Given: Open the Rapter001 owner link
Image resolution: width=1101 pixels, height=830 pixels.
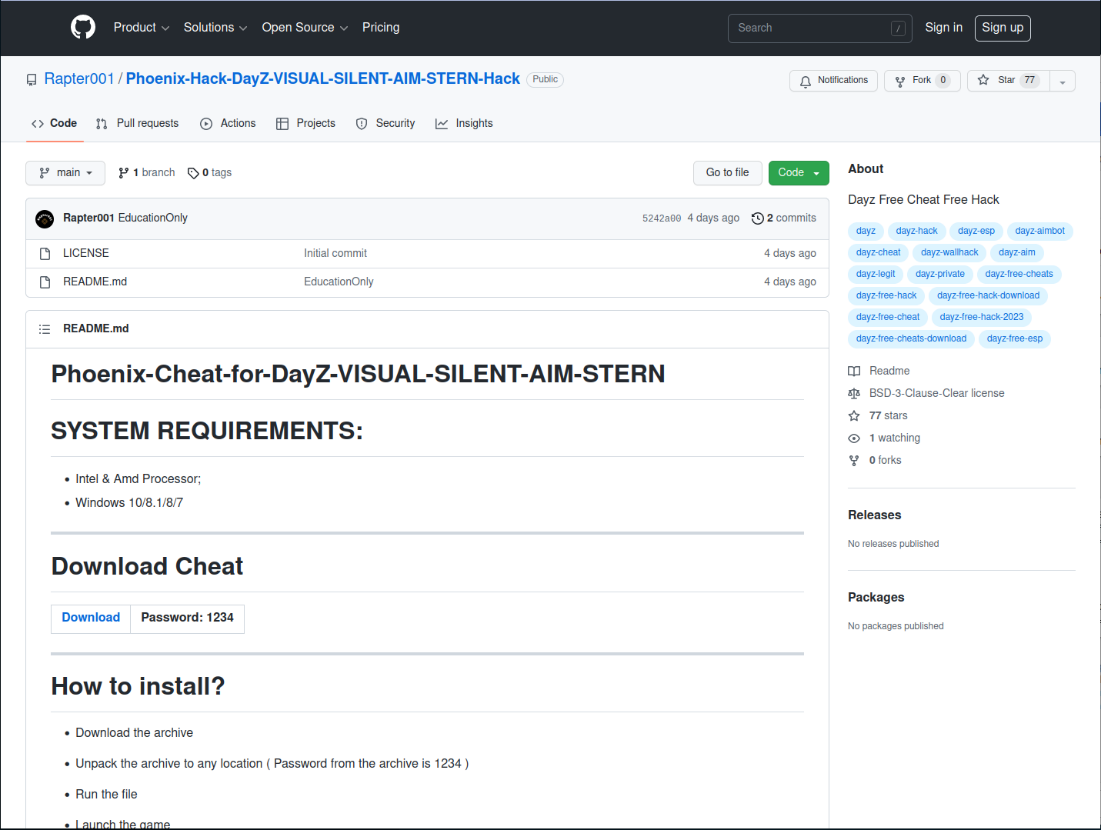Looking at the screenshot, I should click(x=79, y=79).
